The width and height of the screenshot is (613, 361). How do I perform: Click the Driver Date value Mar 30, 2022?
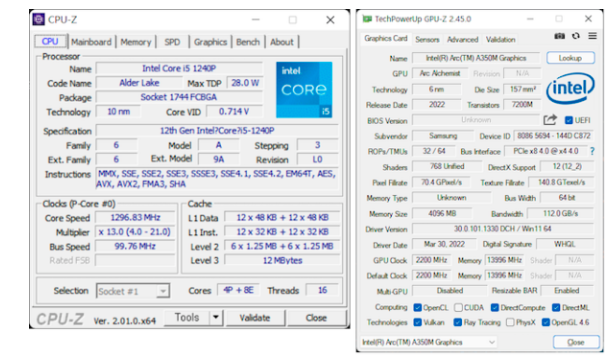pos(445,244)
